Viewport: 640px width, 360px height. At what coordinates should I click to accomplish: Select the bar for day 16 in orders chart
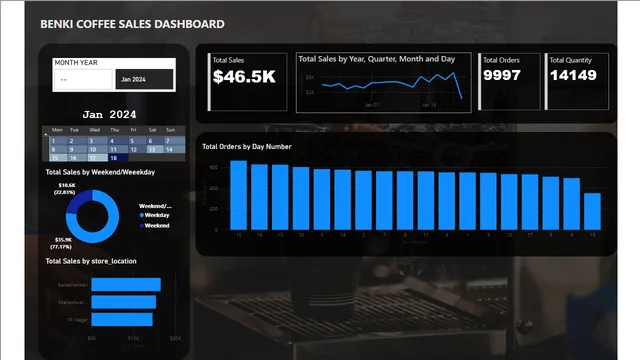coord(259,197)
